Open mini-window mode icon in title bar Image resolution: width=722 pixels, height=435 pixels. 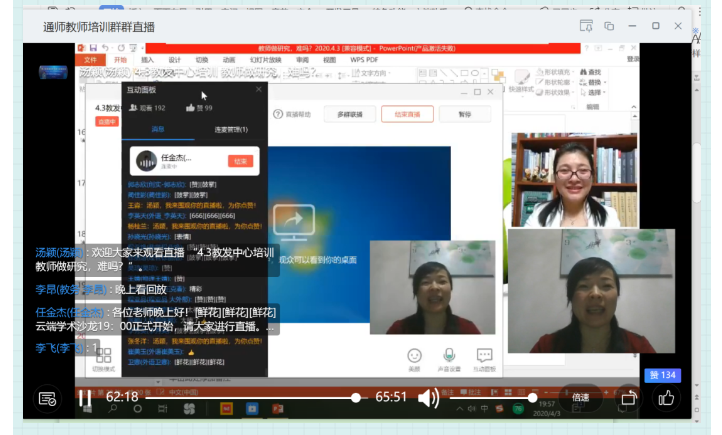click(x=586, y=26)
